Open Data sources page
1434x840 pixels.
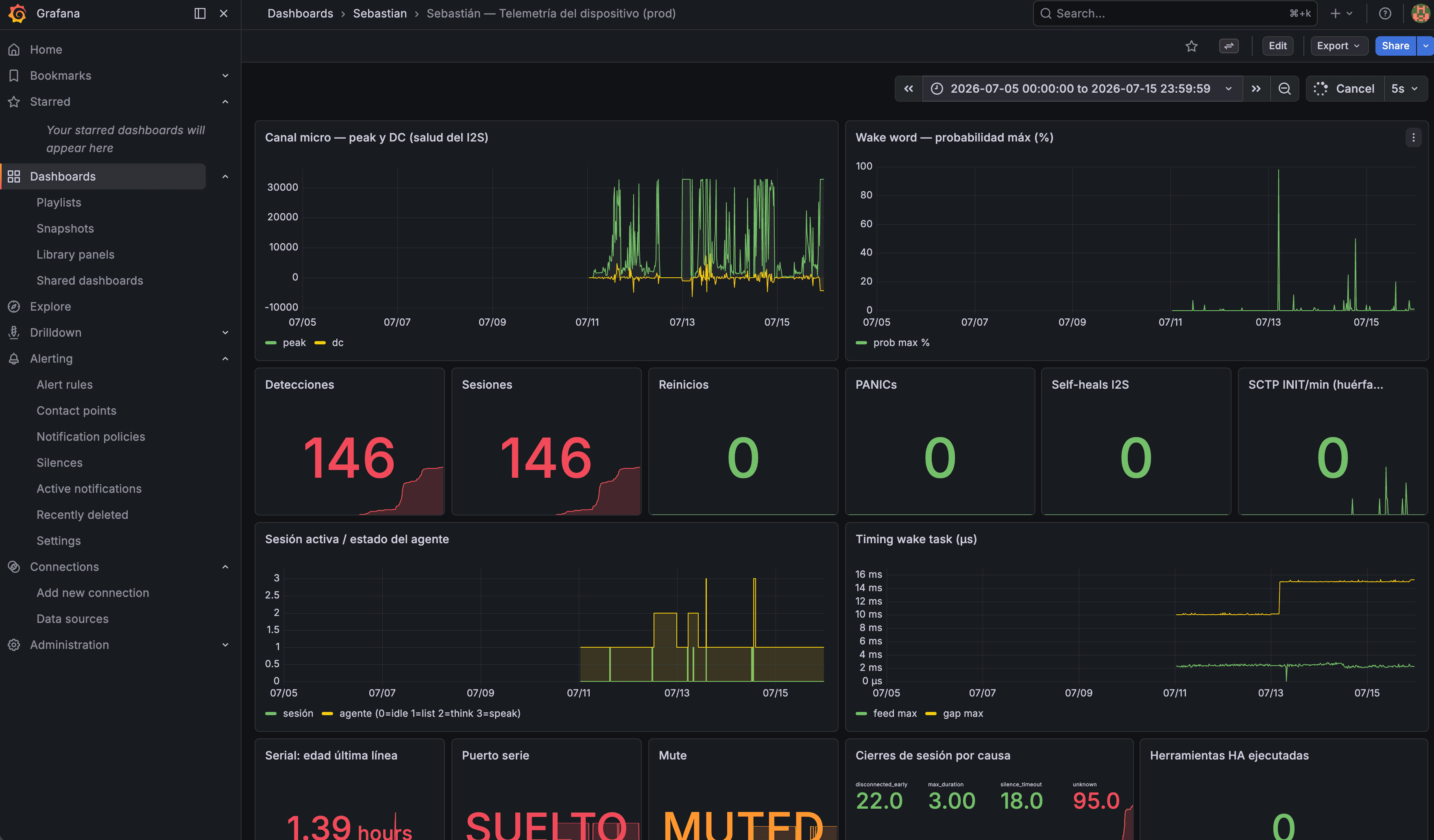[72, 619]
